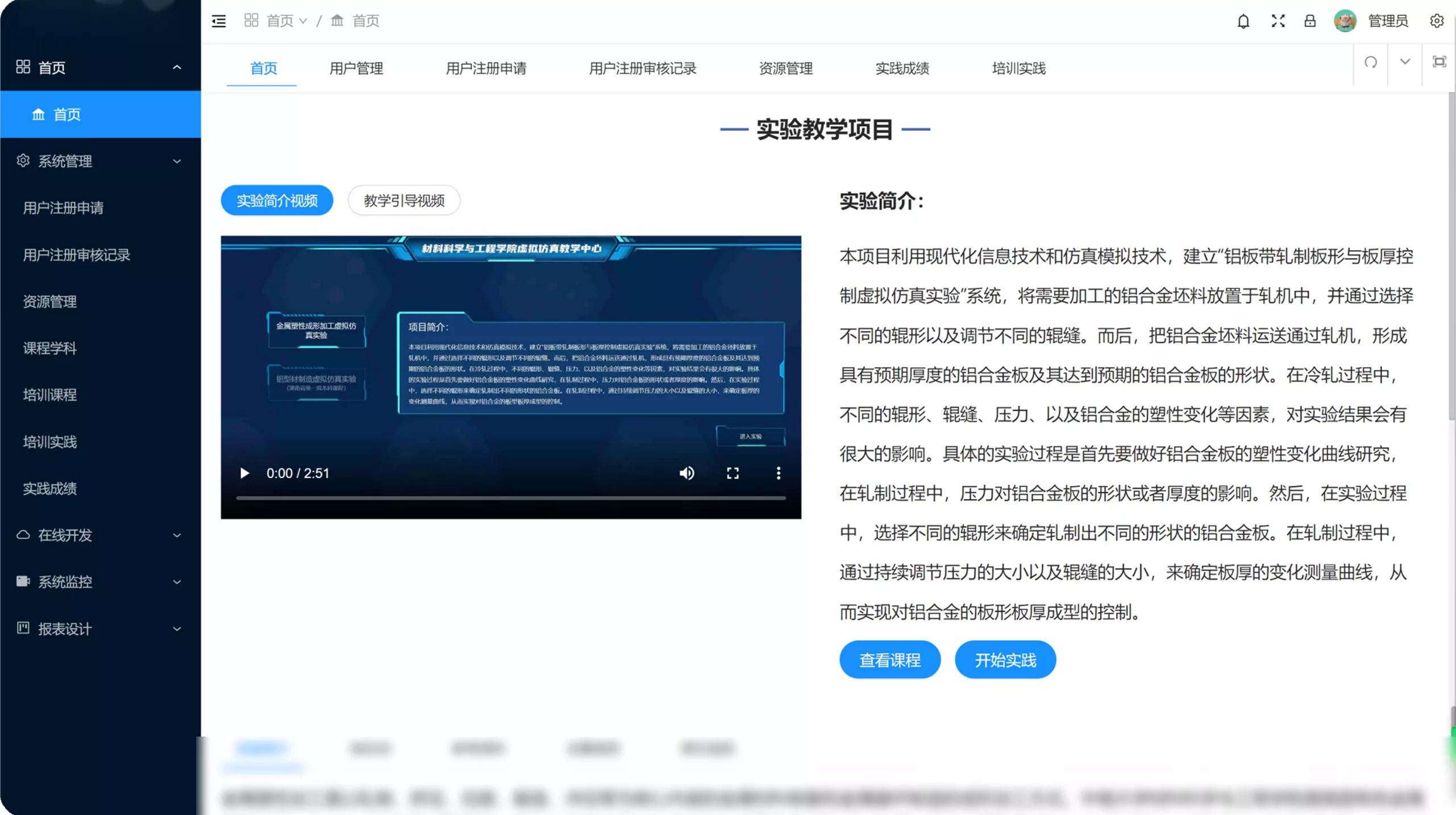Click the 管理员 username label

[x=1388, y=21]
